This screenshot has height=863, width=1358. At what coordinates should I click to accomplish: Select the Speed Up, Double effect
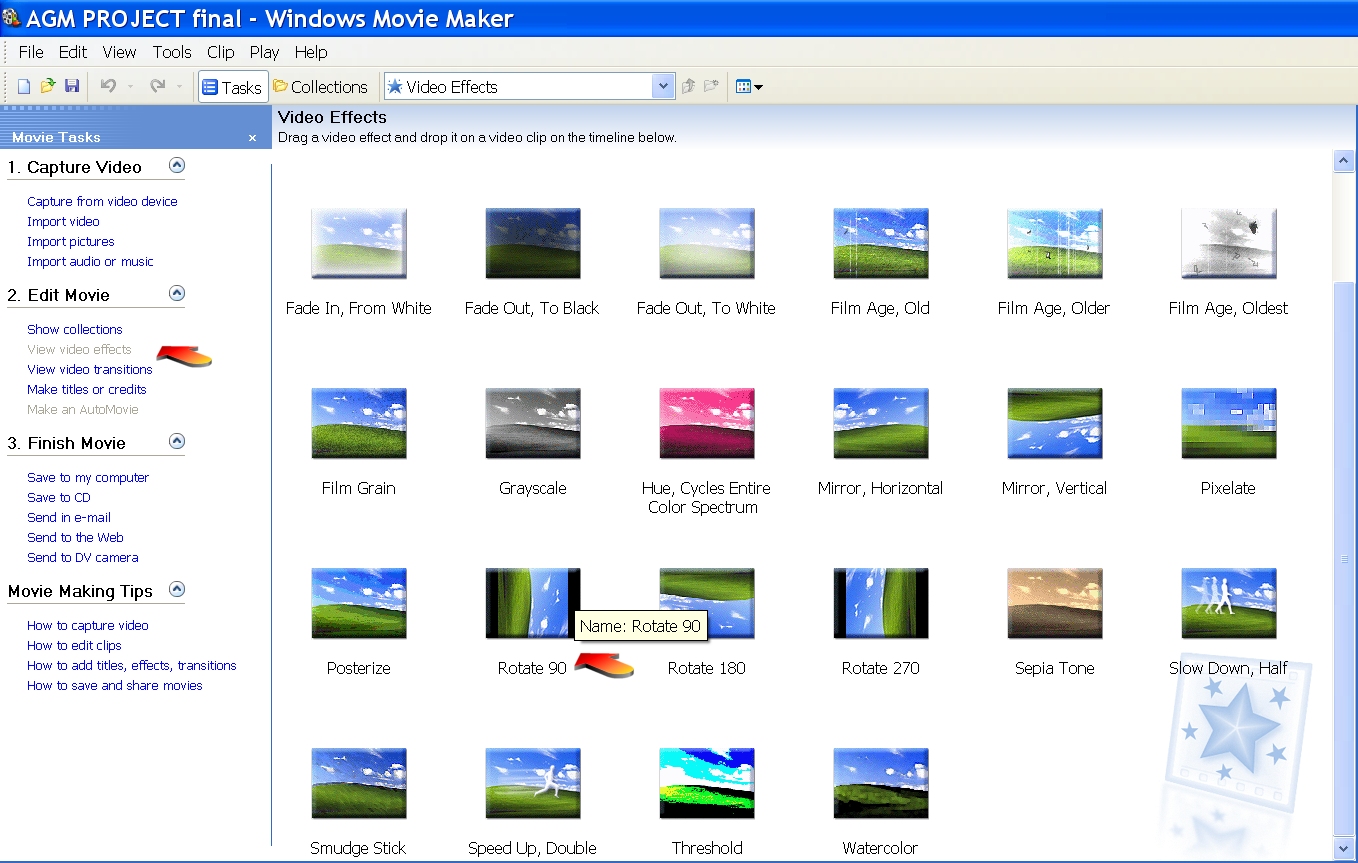[533, 783]
